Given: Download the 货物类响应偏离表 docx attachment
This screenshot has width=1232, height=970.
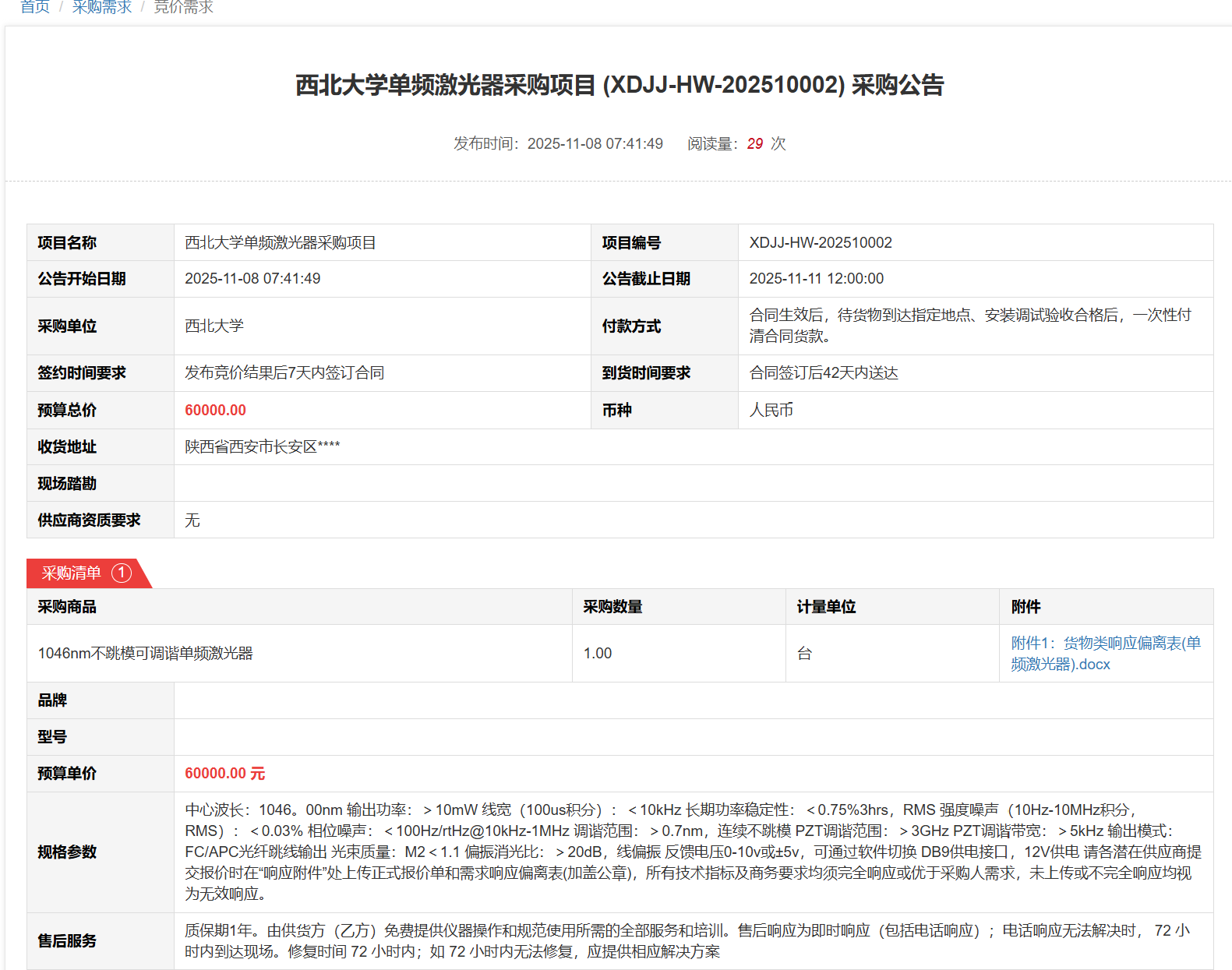Looking at the screenshot, I should [x=1105, y=653].
